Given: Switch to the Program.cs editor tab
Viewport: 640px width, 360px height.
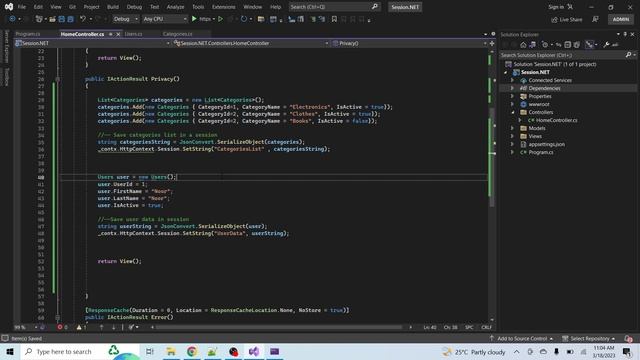Looking at the screenshot, I should [x=28, y=34].
